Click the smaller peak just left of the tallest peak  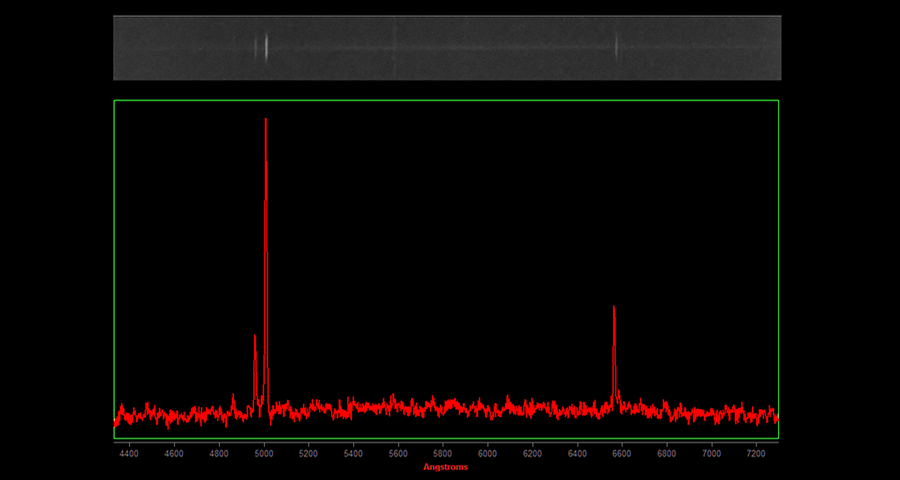click(256, 345)
